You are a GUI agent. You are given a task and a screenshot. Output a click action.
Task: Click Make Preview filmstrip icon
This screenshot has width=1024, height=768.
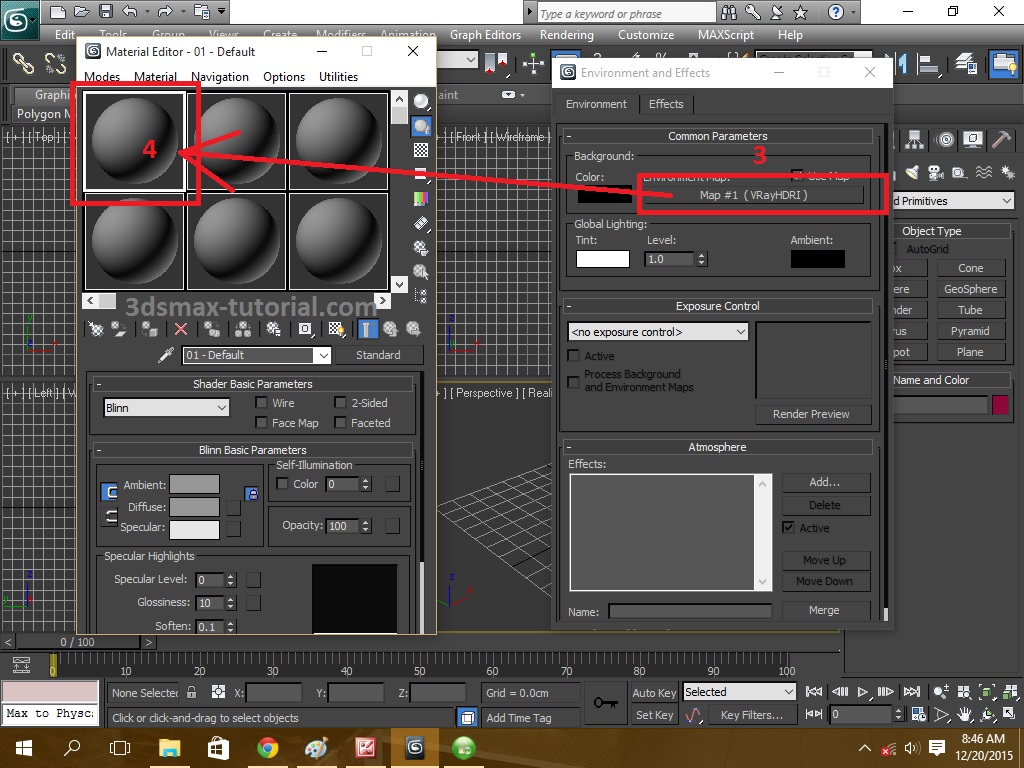click(x=421, y=224)
